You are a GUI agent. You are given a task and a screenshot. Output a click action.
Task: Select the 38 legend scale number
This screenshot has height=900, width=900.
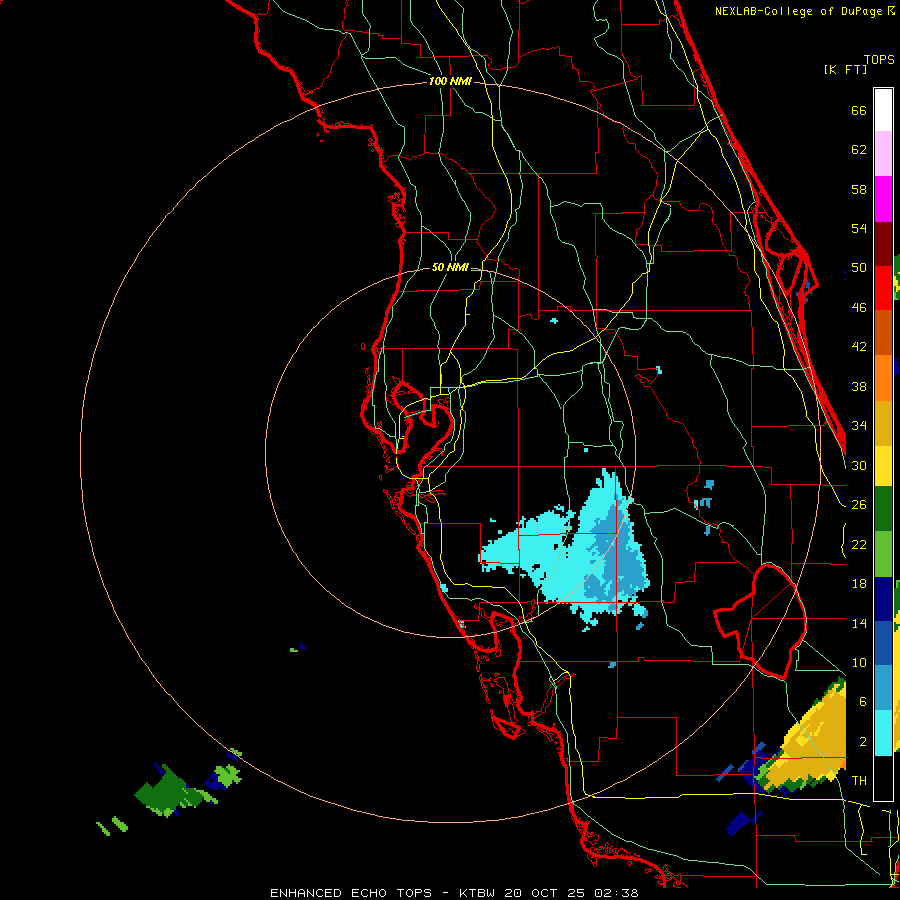859,387
